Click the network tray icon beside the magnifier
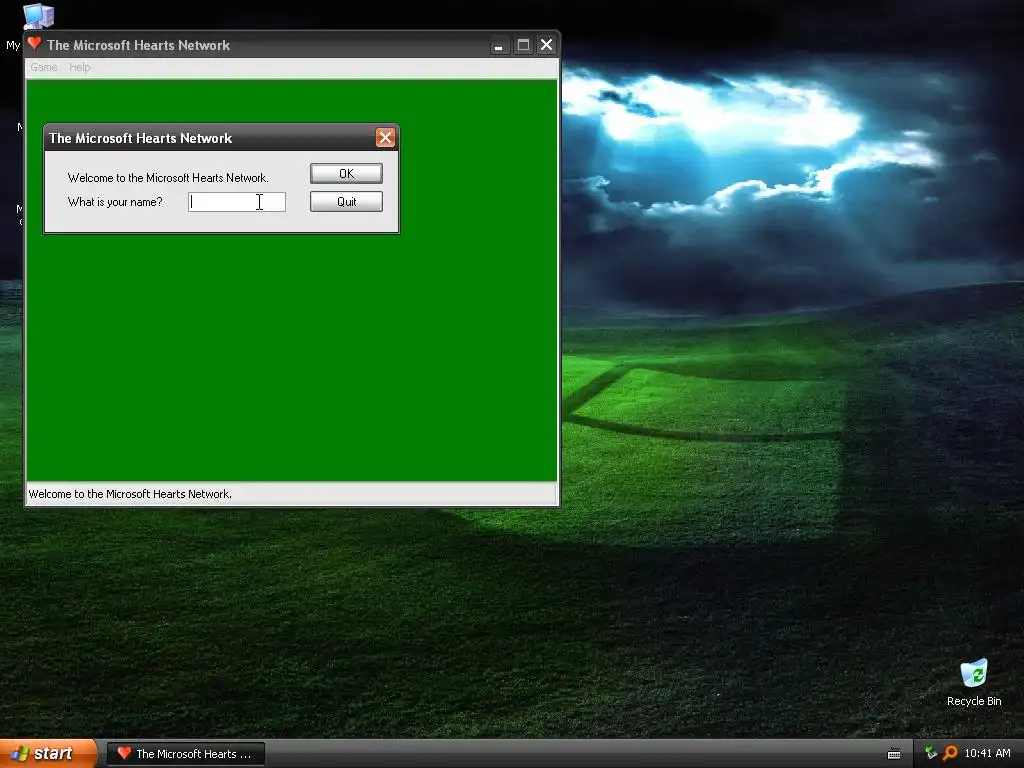The width and height of the screenshot is (1024, 768). point(931,753)
